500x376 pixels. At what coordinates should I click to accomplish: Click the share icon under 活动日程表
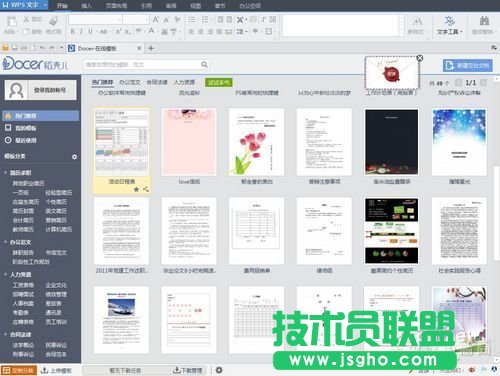(146, 189)
